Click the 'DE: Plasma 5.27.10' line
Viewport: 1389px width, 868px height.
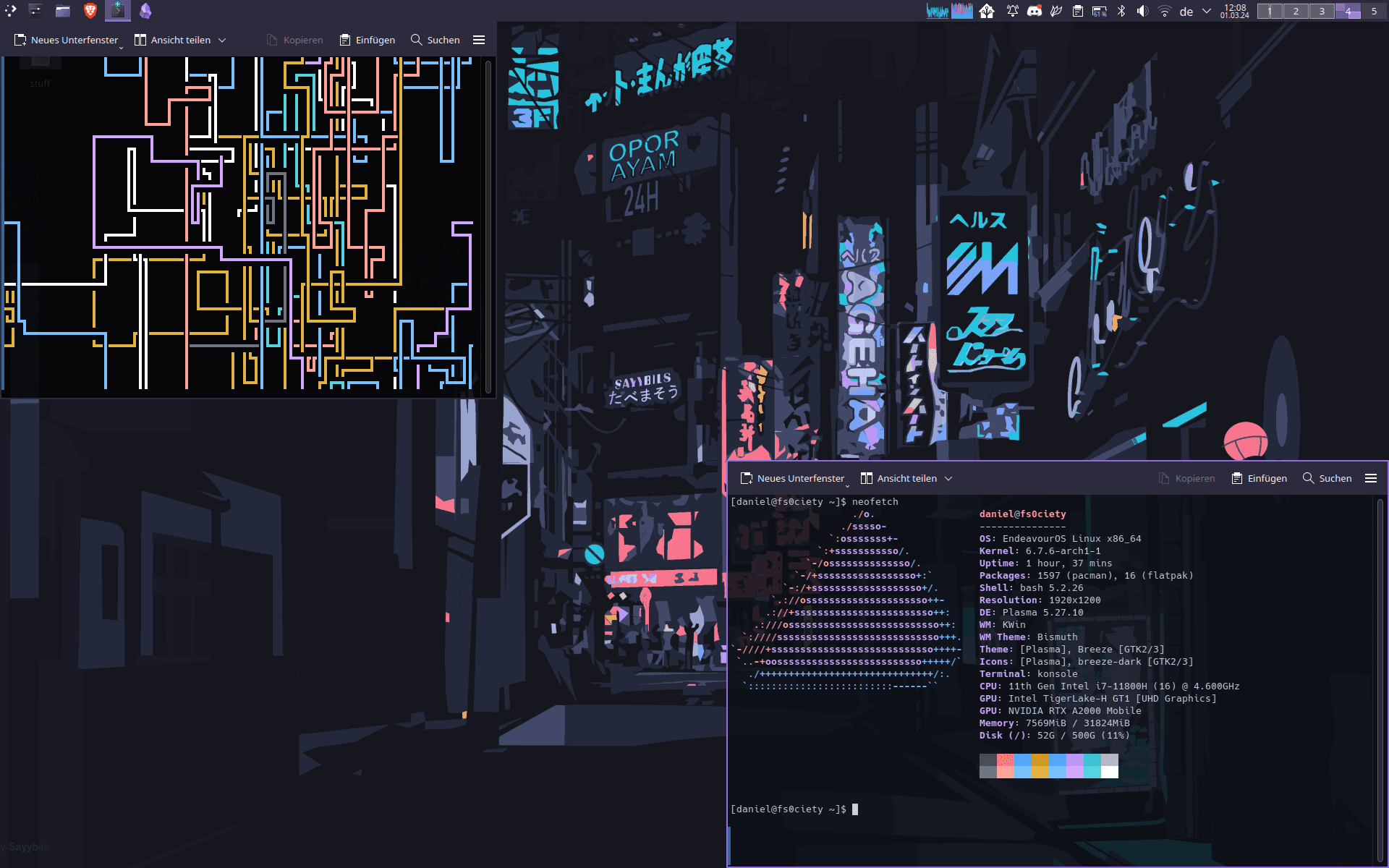click(x=1031, y=613)
